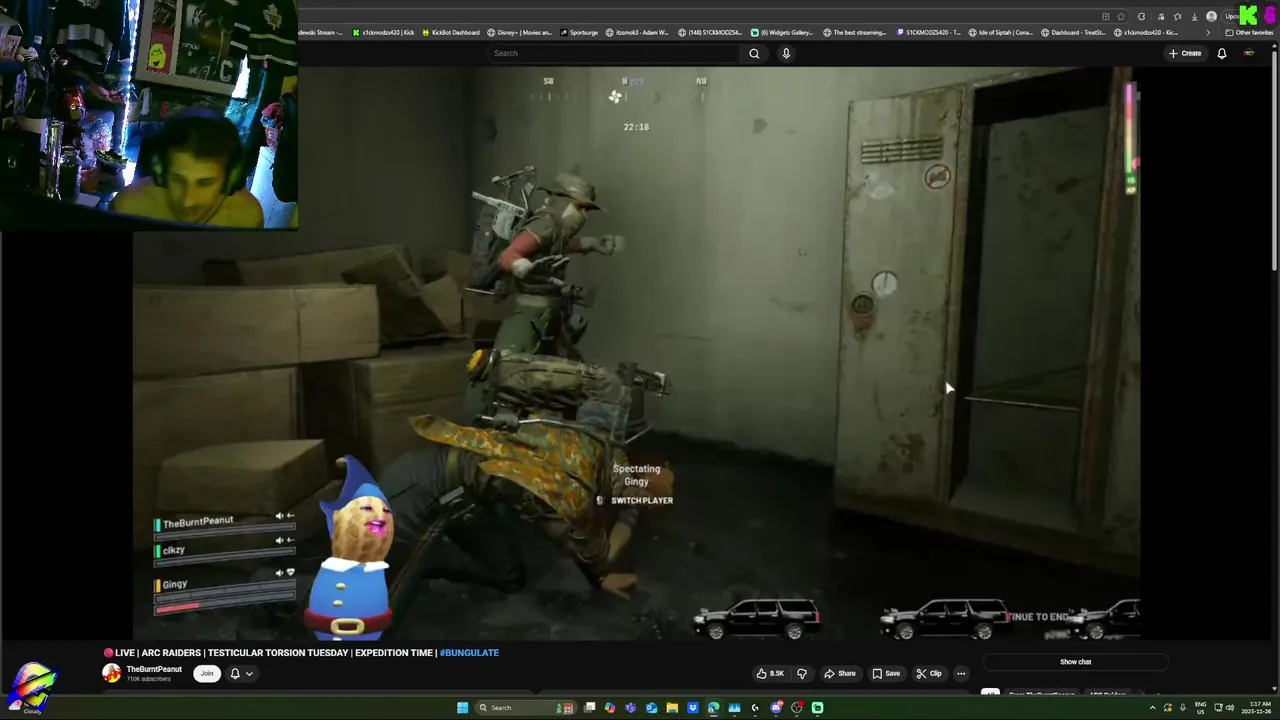Expand bookmarks overflow chevron
The height and width of the screenshot is (720, 1280).
[x=1208, y=33]
